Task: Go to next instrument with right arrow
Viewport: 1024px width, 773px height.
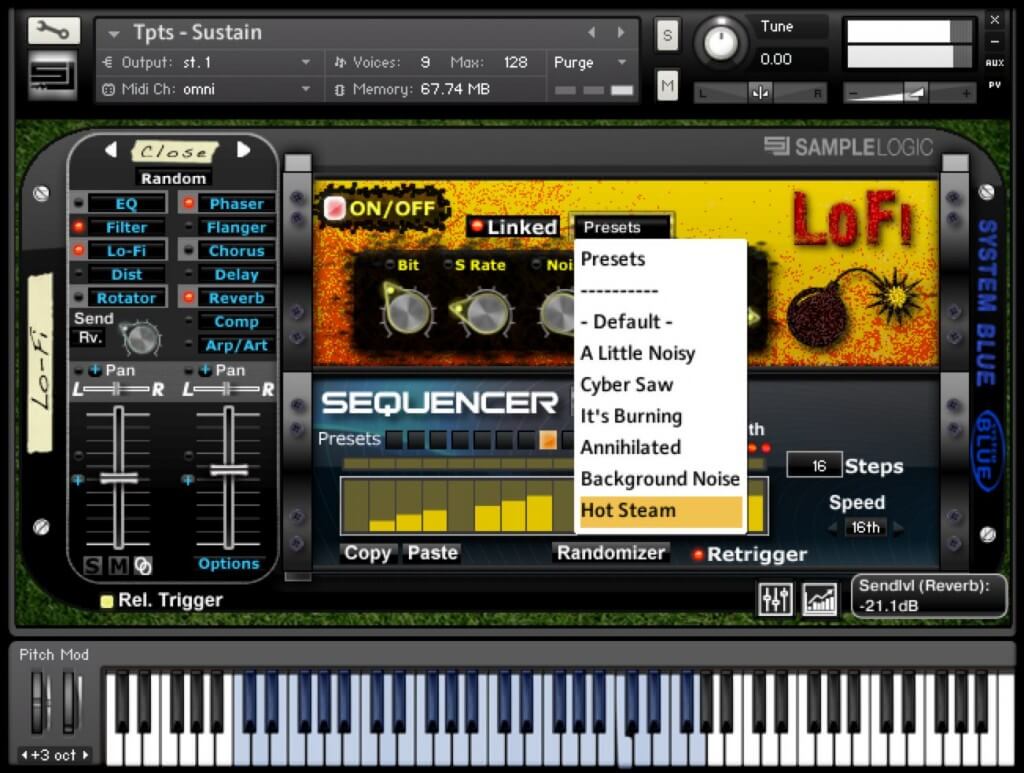Action: click(x=620, y=32)
